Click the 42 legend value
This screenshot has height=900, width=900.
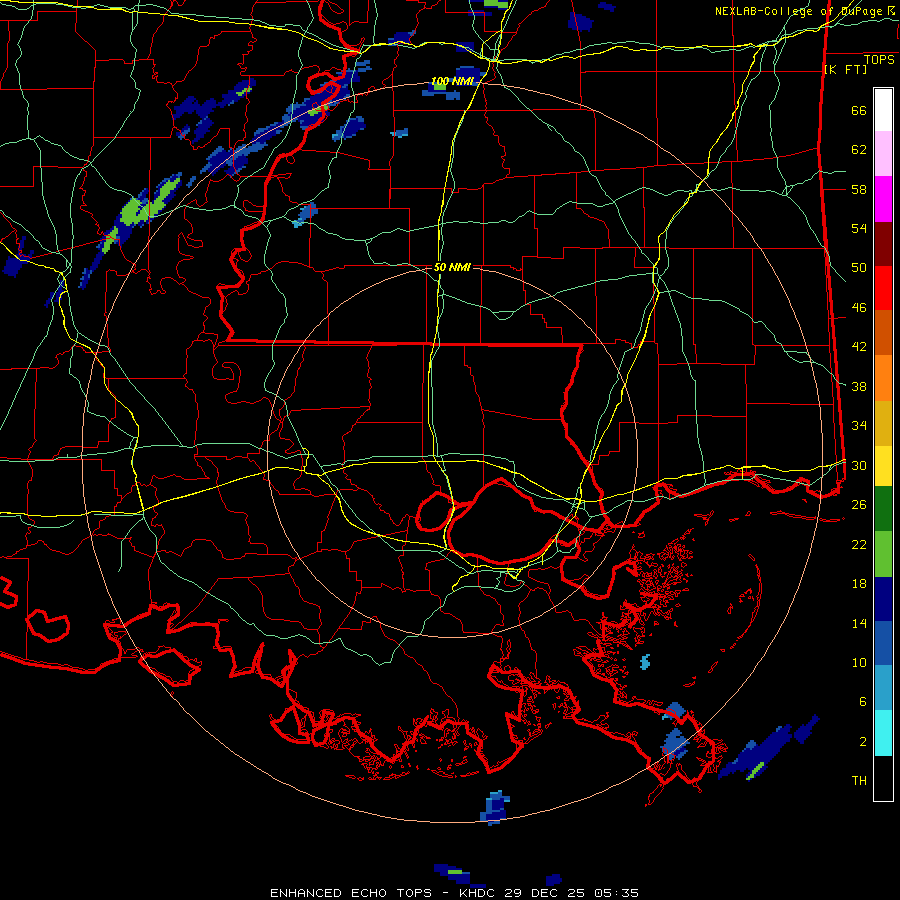(859, 347)
